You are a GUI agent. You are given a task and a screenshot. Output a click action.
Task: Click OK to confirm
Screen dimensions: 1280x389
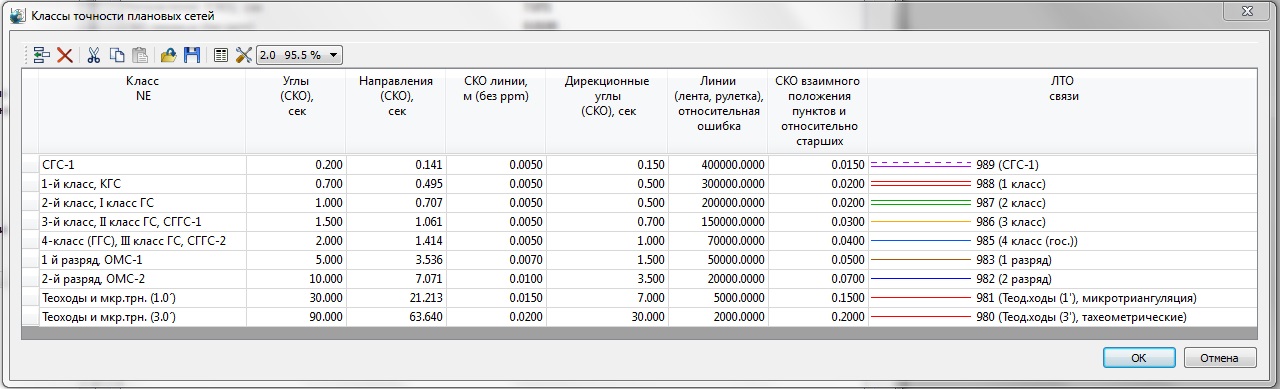[x=1139, y=357]
